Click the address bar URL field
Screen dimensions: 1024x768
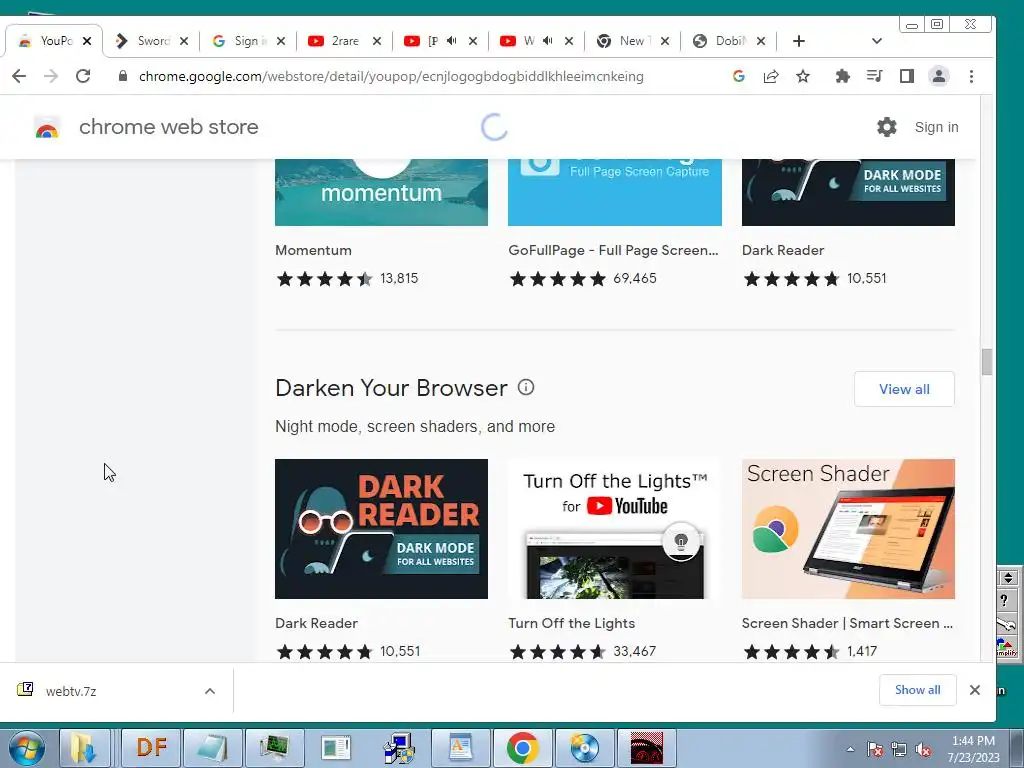tap(391, 76)
